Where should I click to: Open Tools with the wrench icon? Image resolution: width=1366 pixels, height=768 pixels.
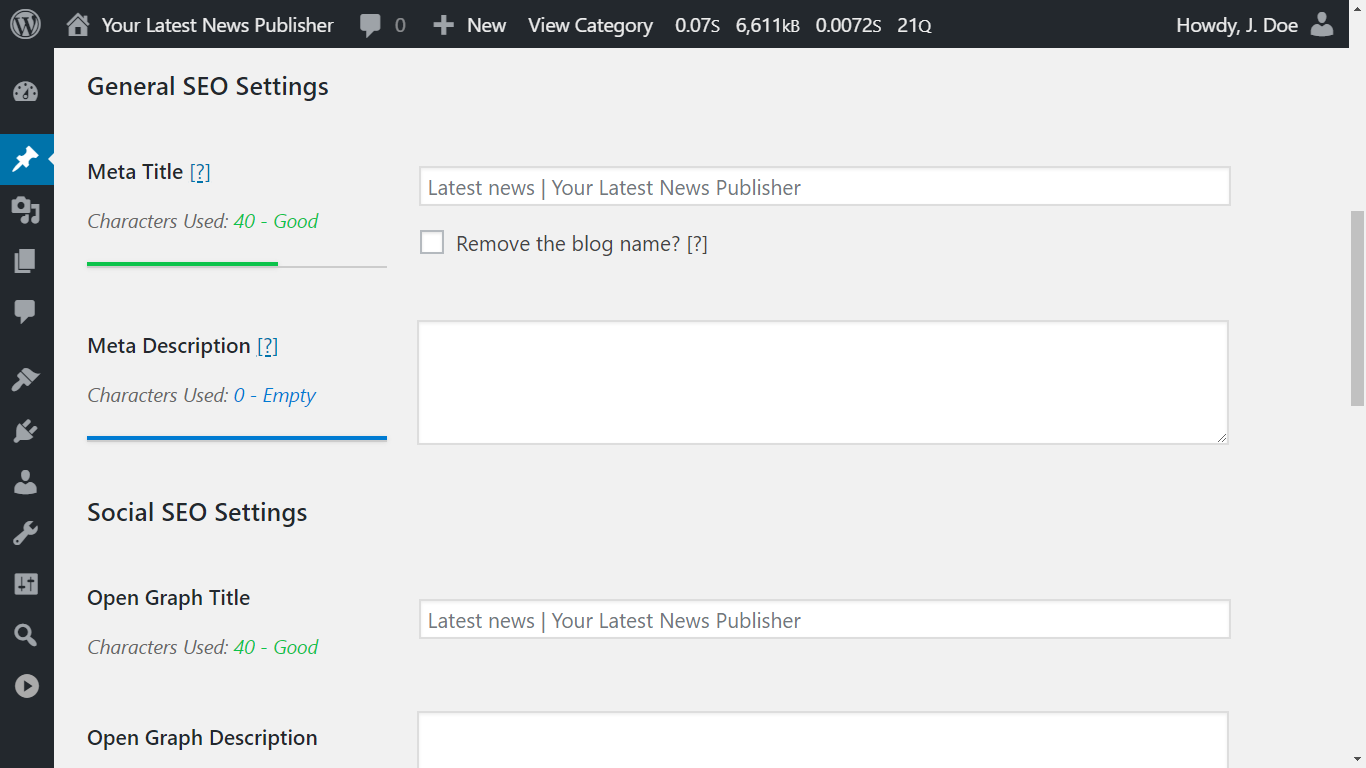click(x=27, y=531)
